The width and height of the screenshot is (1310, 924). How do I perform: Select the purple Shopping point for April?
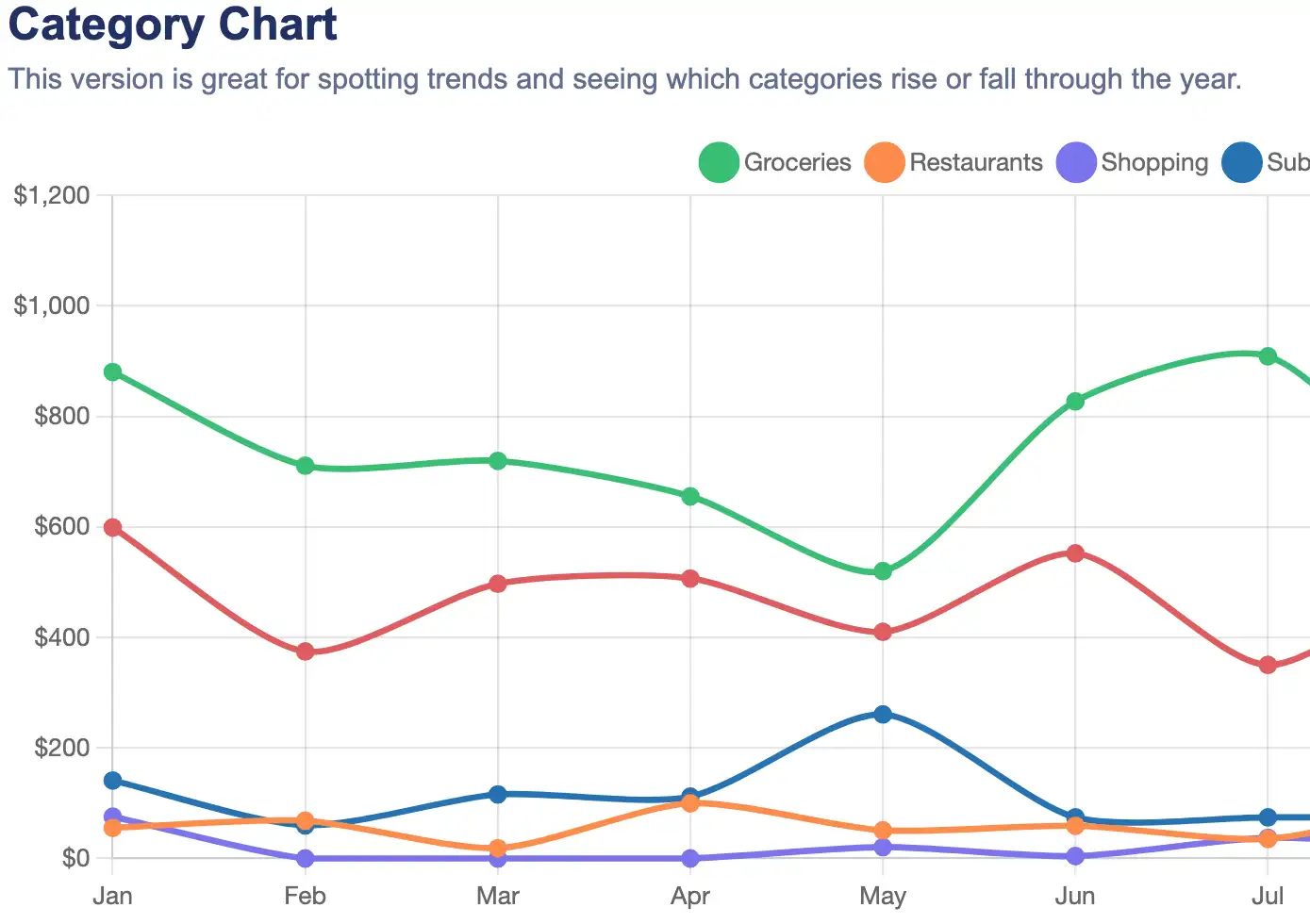click(690, 858)
